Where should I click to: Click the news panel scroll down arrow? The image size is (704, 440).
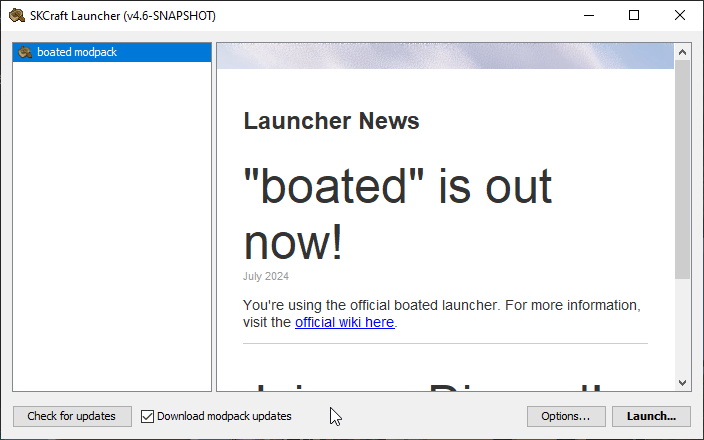683,382
